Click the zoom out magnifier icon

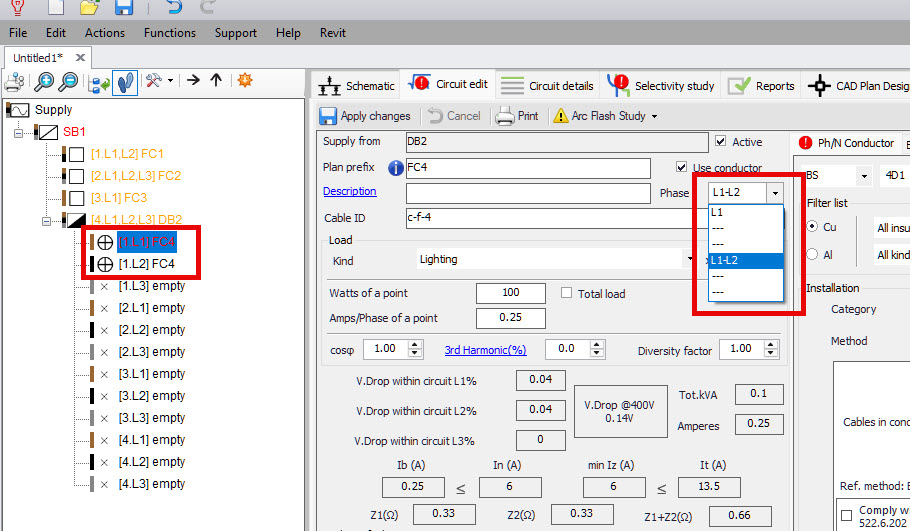[x=67, y=81]
